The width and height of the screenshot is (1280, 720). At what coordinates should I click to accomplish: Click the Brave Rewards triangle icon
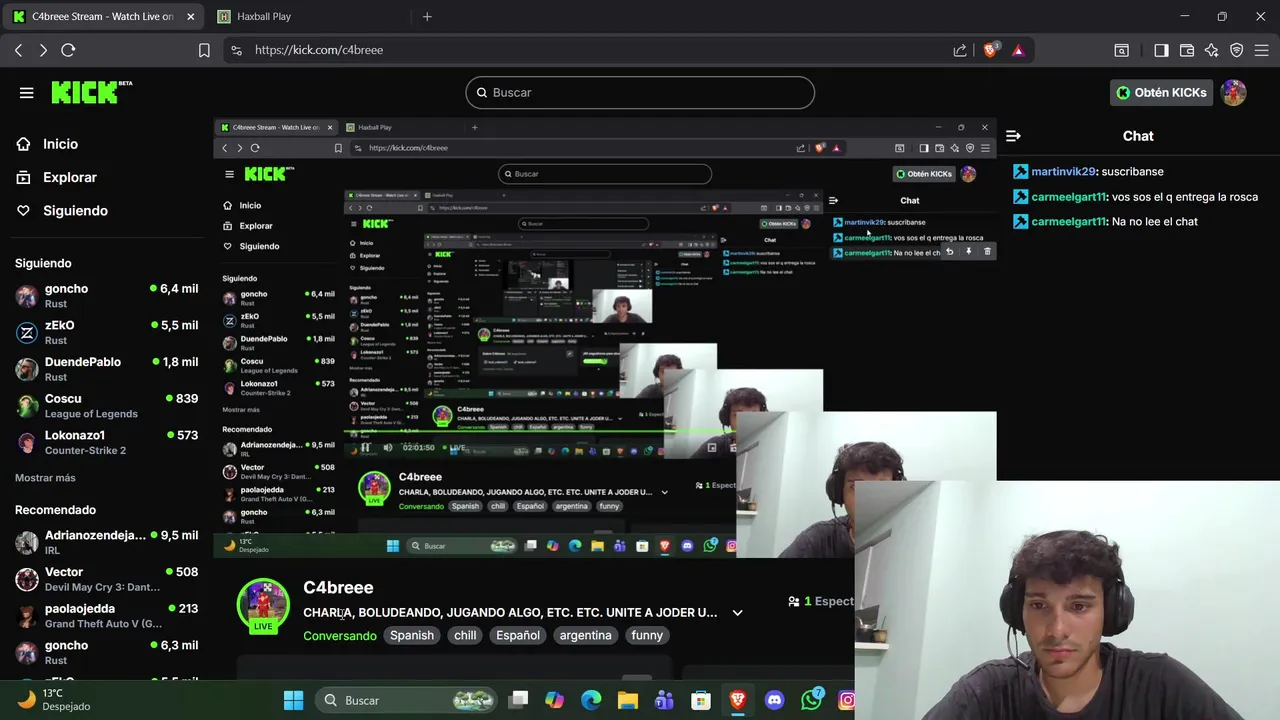(x=1018, y=50)
